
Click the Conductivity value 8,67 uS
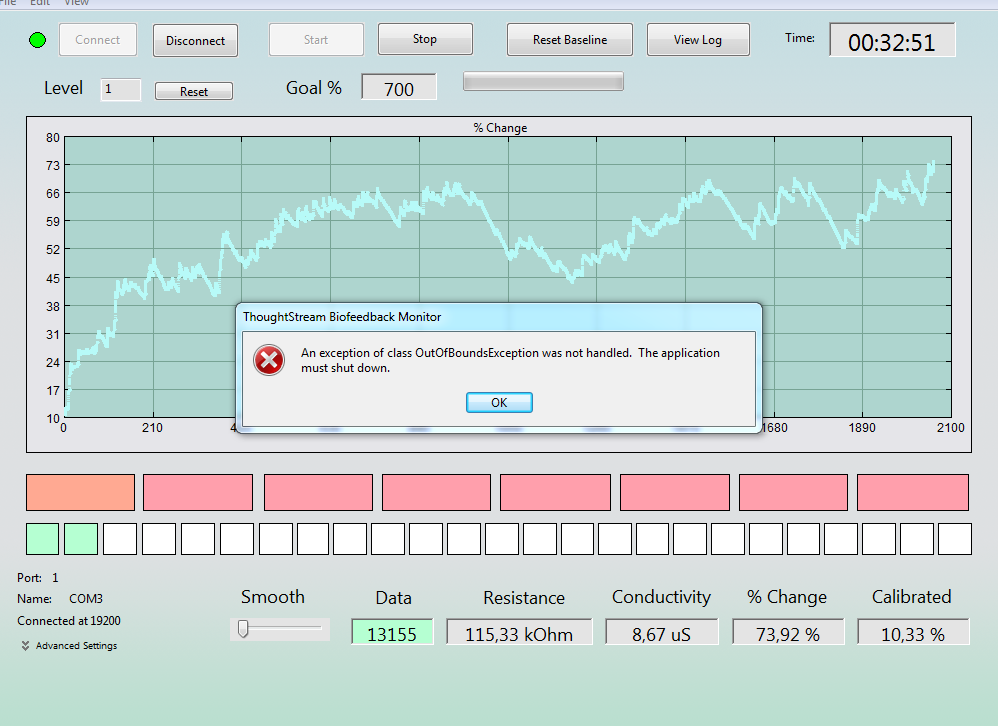(661, 632)
